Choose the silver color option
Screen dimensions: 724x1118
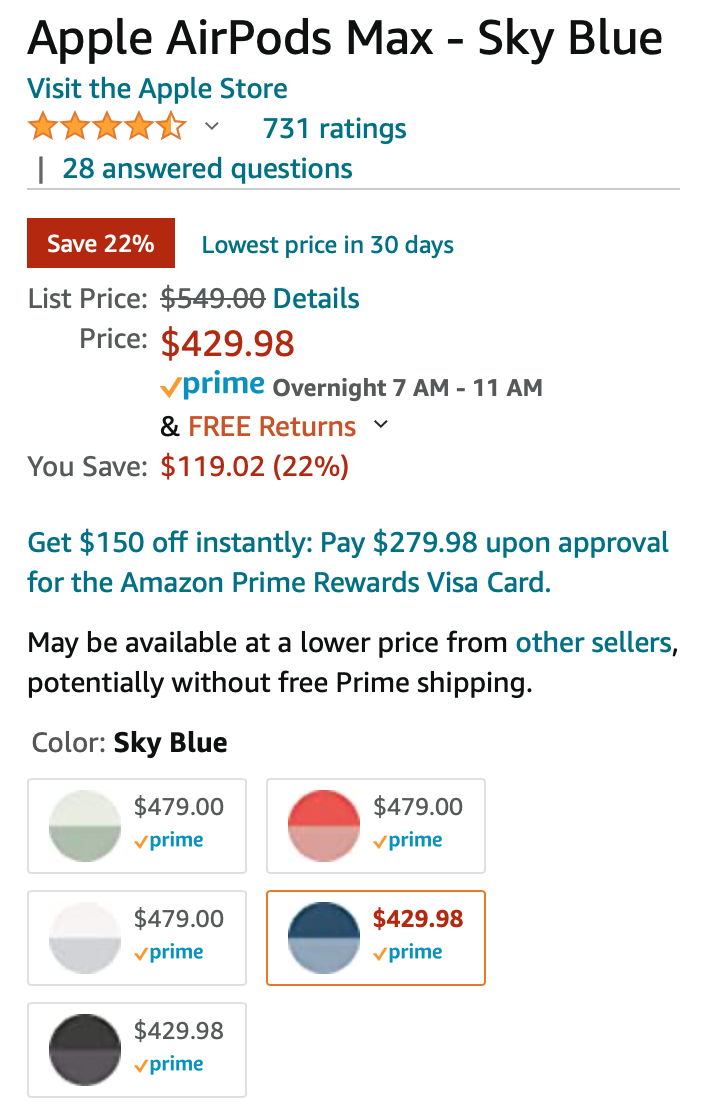point(85,938)
